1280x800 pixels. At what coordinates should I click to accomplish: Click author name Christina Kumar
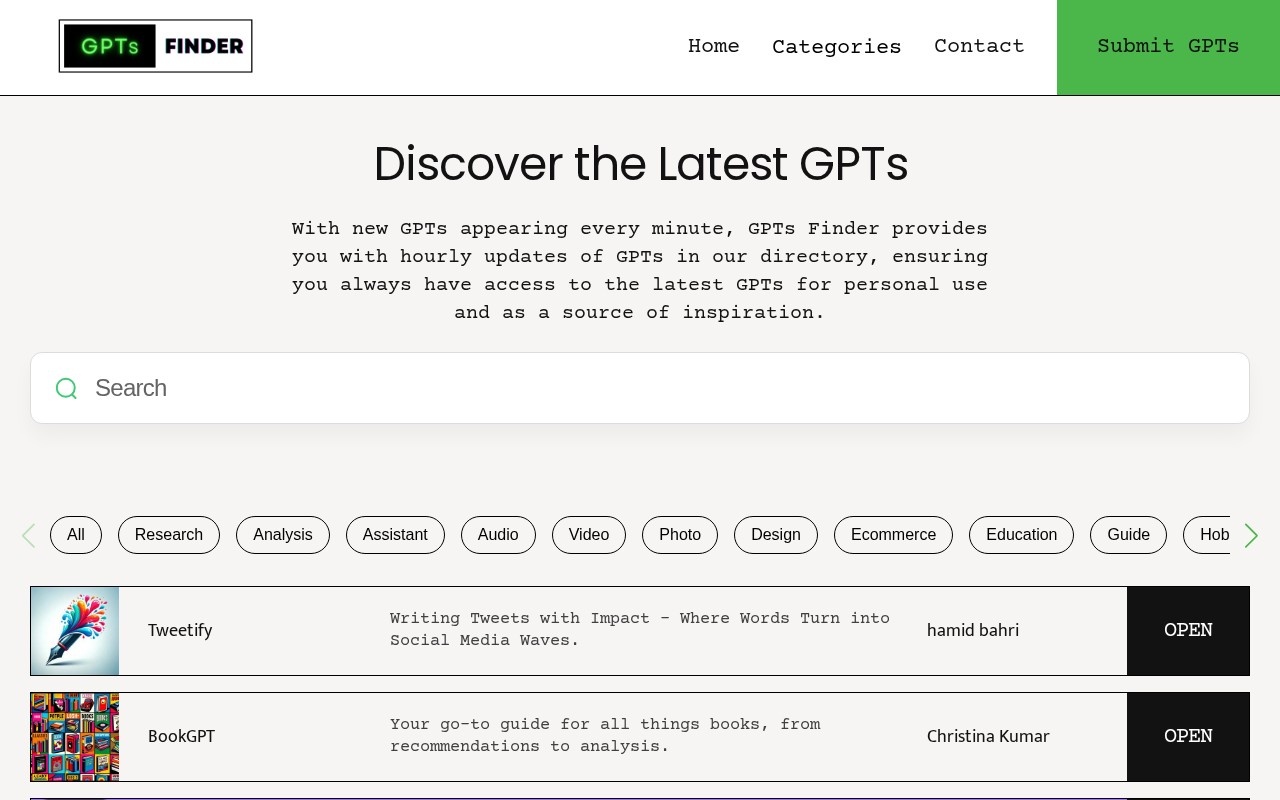988,737
